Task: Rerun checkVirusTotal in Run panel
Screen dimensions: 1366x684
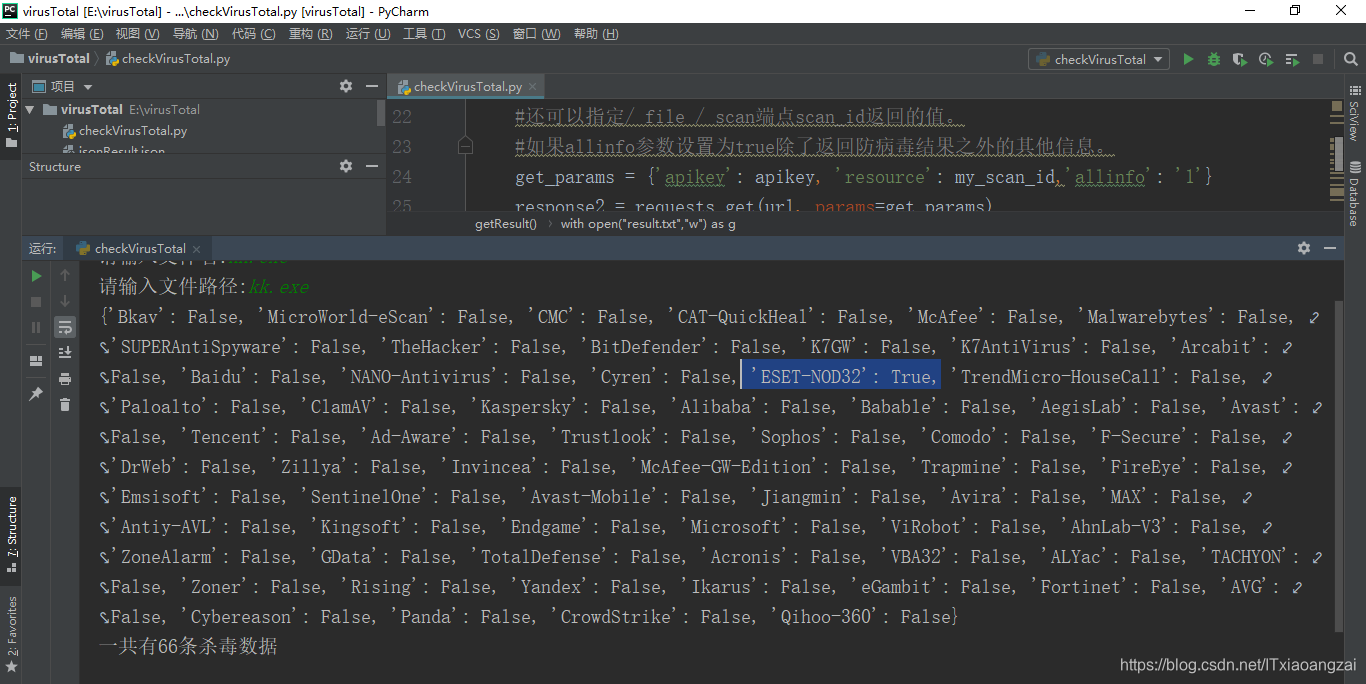Action: coord(37,275)
